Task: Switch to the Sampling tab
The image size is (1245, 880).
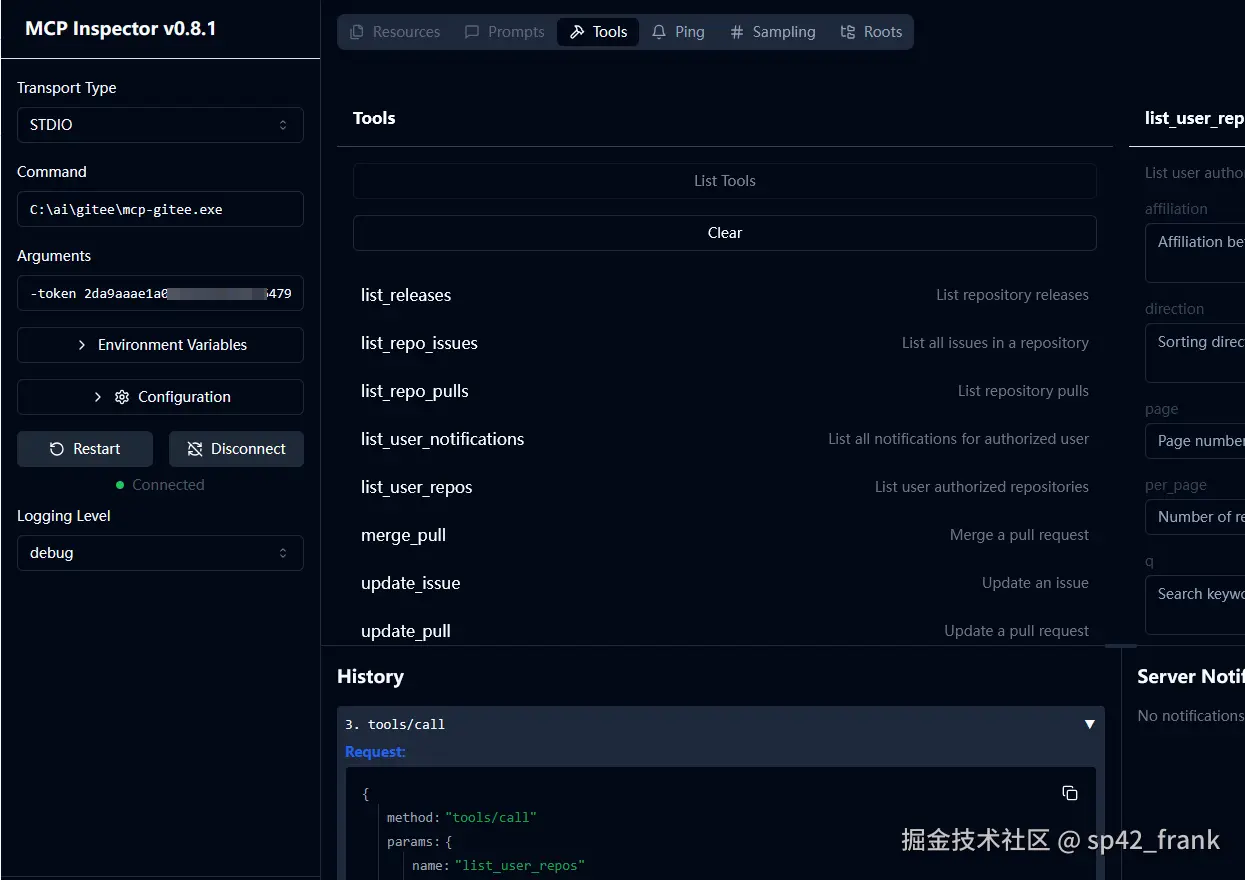Action: coord(772,32)
